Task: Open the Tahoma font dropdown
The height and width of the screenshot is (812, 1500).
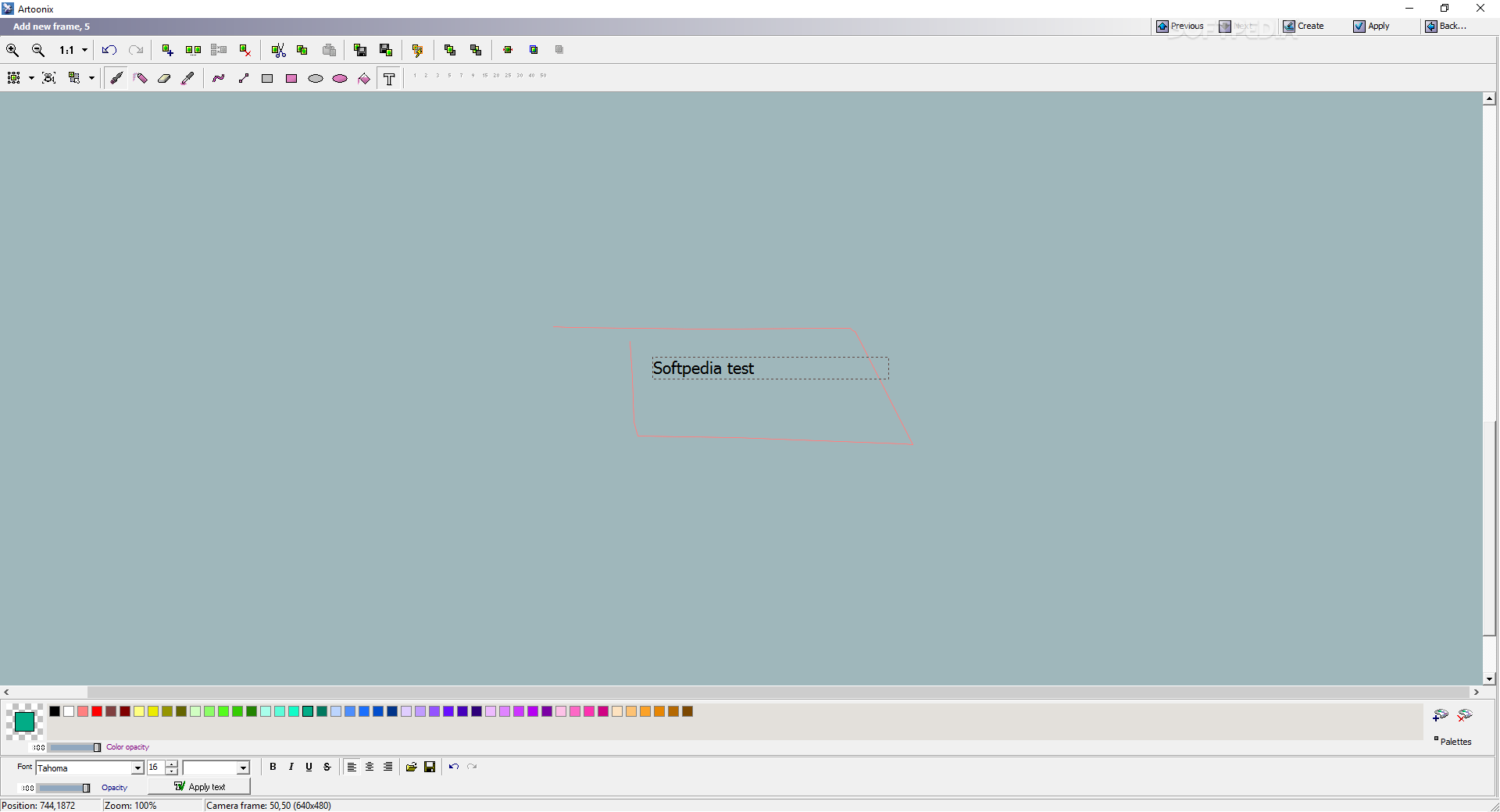Action: pyautogui.click(x=137, y=768)
